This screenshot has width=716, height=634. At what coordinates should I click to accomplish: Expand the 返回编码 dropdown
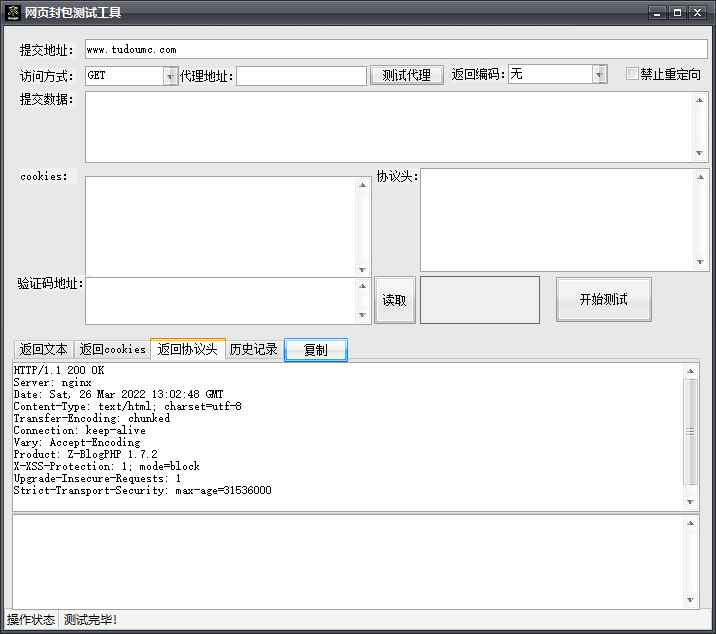pyautogui.click(x=599, y=74)
